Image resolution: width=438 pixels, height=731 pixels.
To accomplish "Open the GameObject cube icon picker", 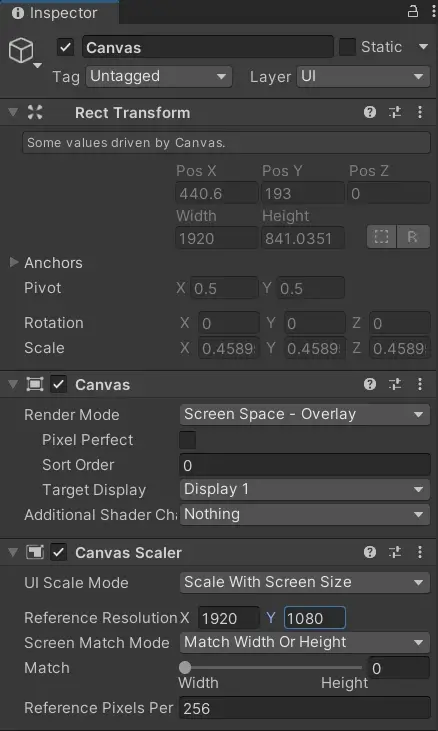I will (x=24, y=52).
